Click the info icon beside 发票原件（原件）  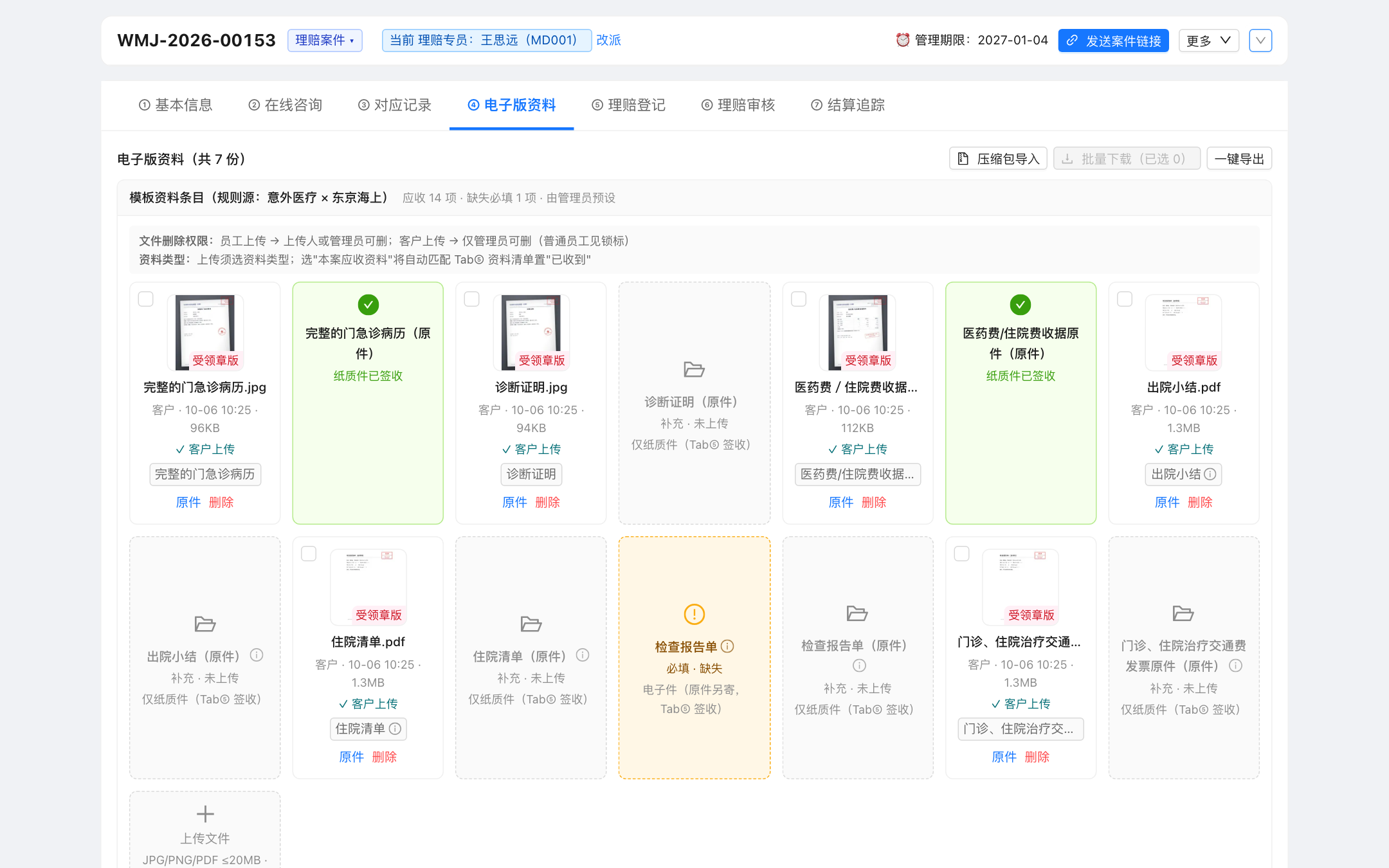click(1235, 665)
